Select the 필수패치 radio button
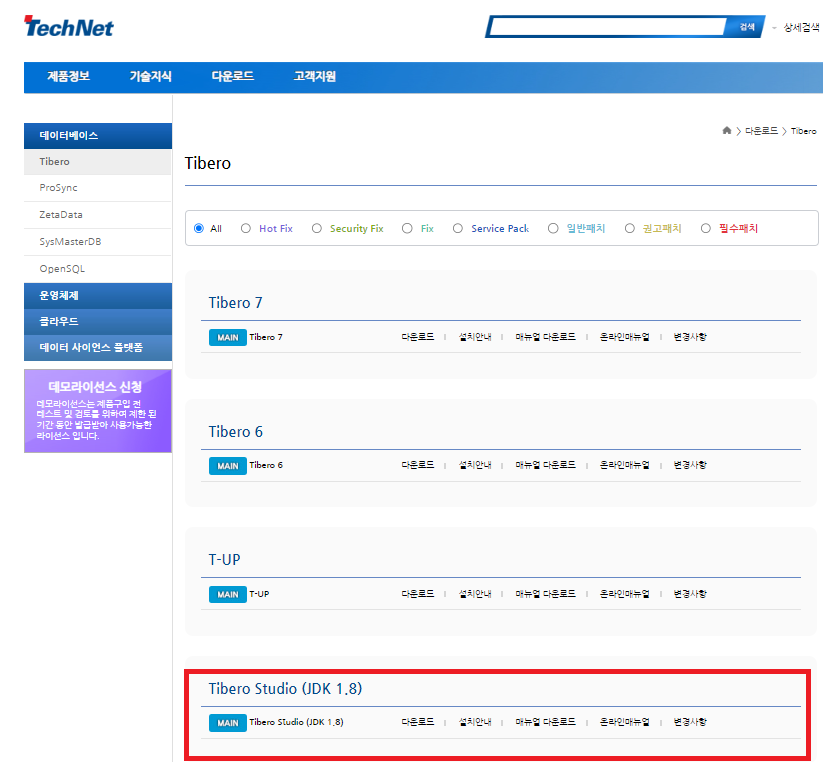The height and width of the screenshot is (762, 823). (x=705, y=228)
